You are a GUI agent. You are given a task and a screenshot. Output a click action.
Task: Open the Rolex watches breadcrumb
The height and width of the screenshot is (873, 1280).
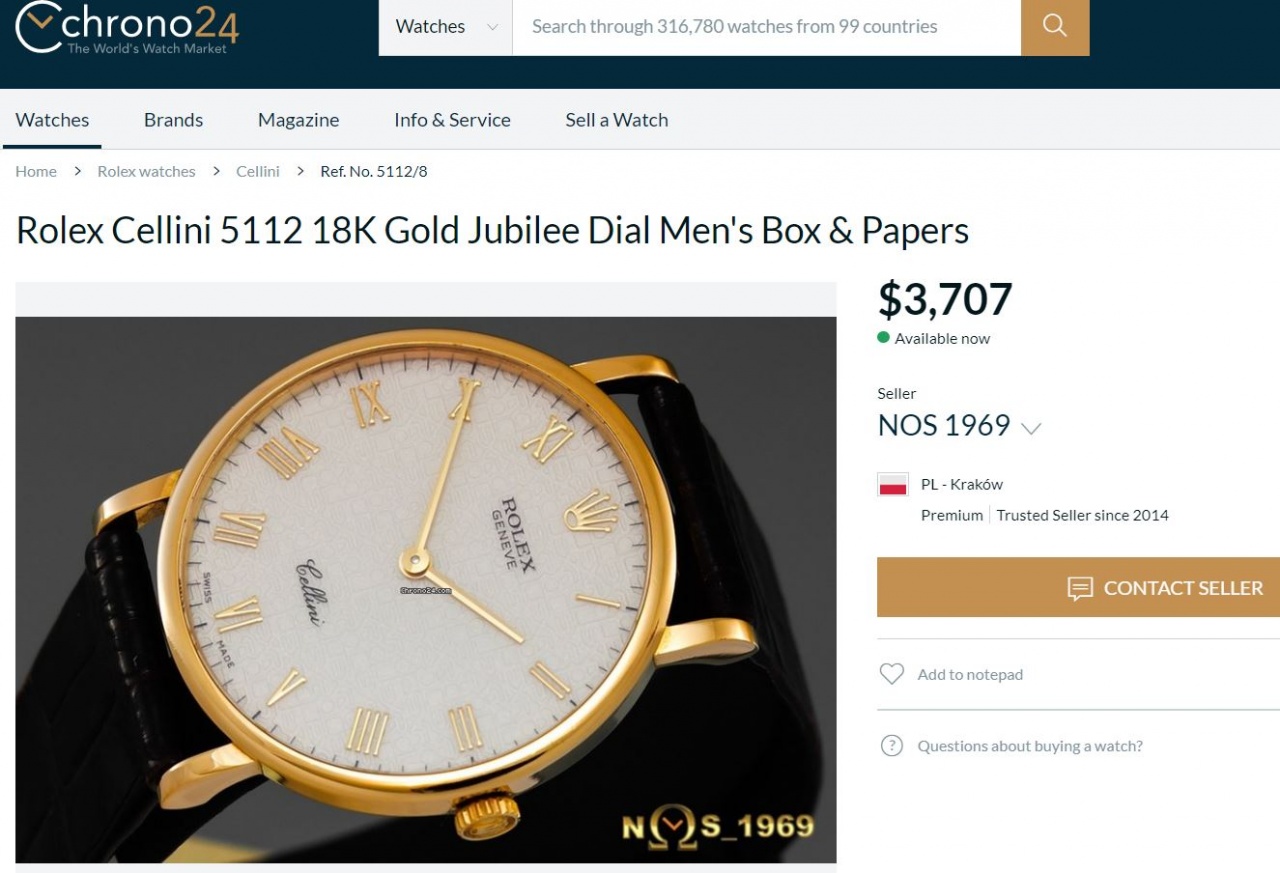tap(146, 171)
